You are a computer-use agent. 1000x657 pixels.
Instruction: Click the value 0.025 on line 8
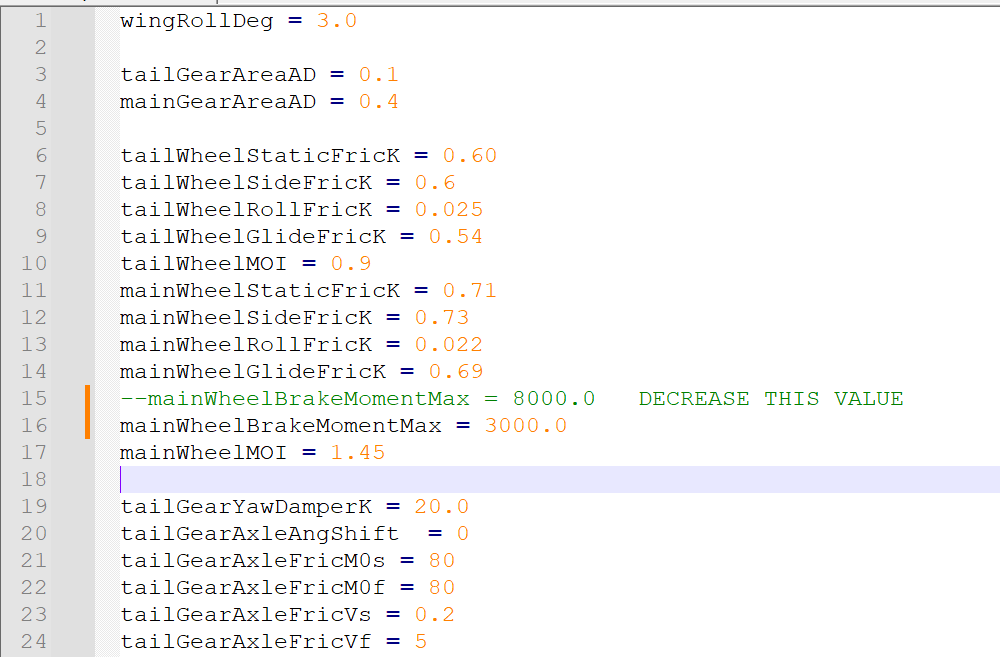(449, 209)
